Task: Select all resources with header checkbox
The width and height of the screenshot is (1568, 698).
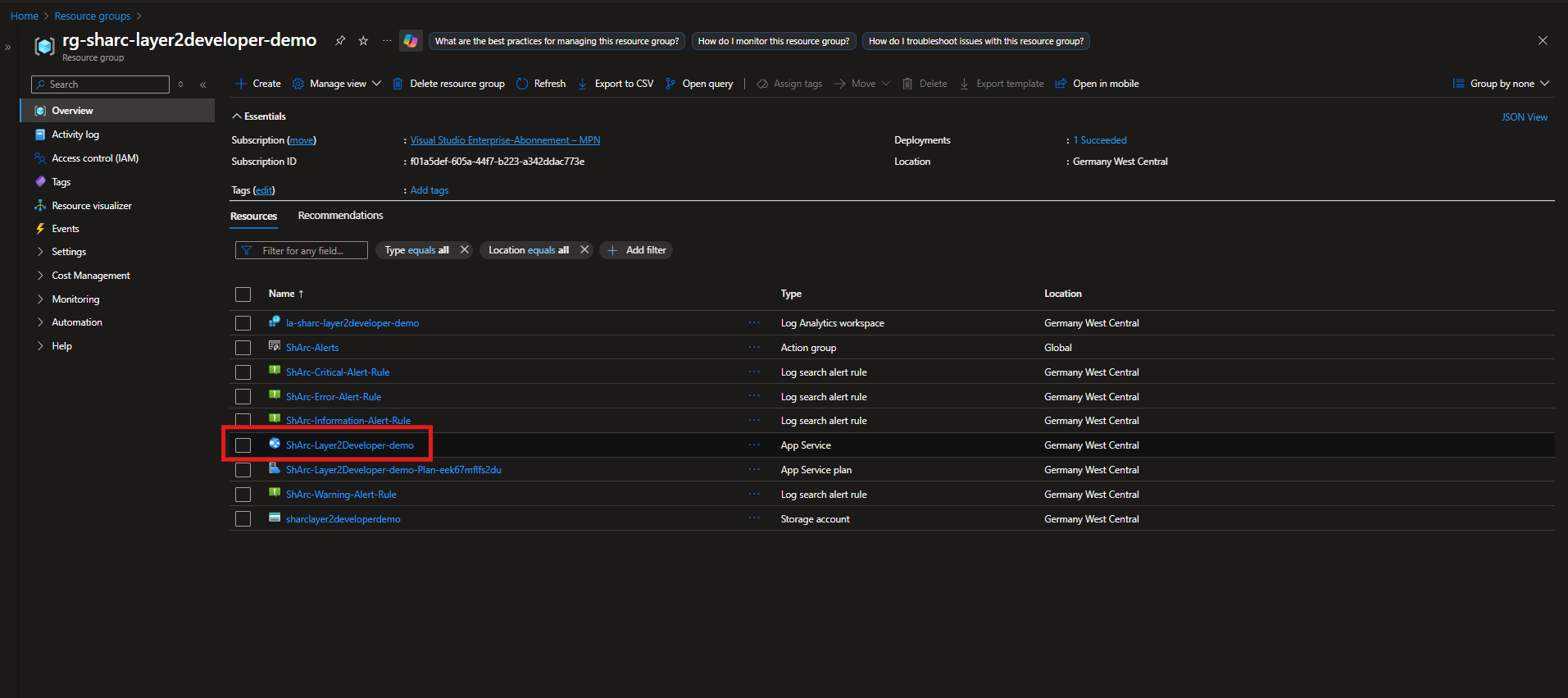Action: click(243, 294)
